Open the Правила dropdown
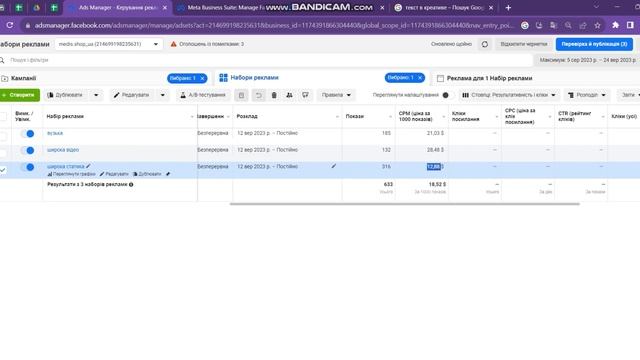The height and width of the screenshot is (360, 640). point(336,95)
